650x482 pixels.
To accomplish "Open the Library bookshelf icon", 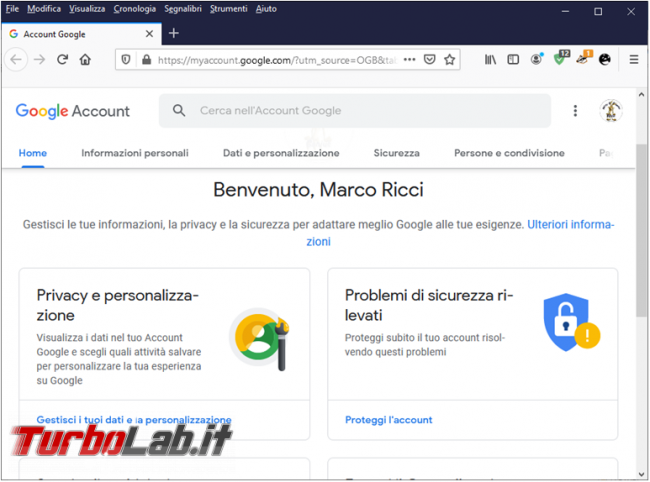I will (x=490, y=60).
